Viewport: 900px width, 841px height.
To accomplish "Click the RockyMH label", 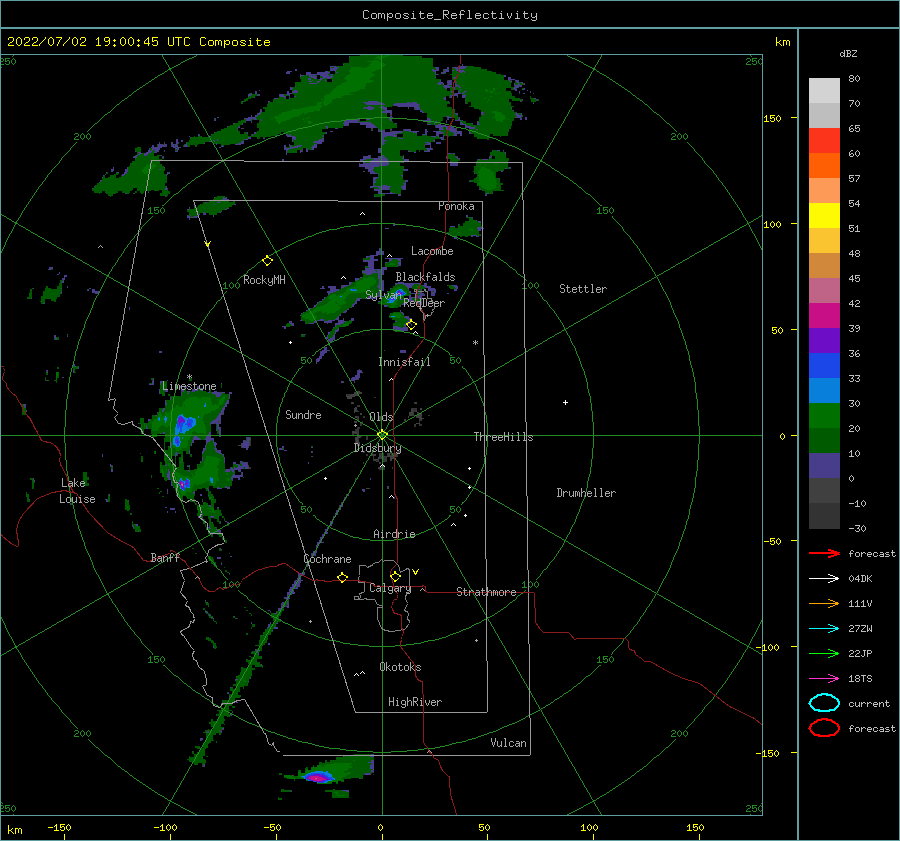I will pos(264,280).
